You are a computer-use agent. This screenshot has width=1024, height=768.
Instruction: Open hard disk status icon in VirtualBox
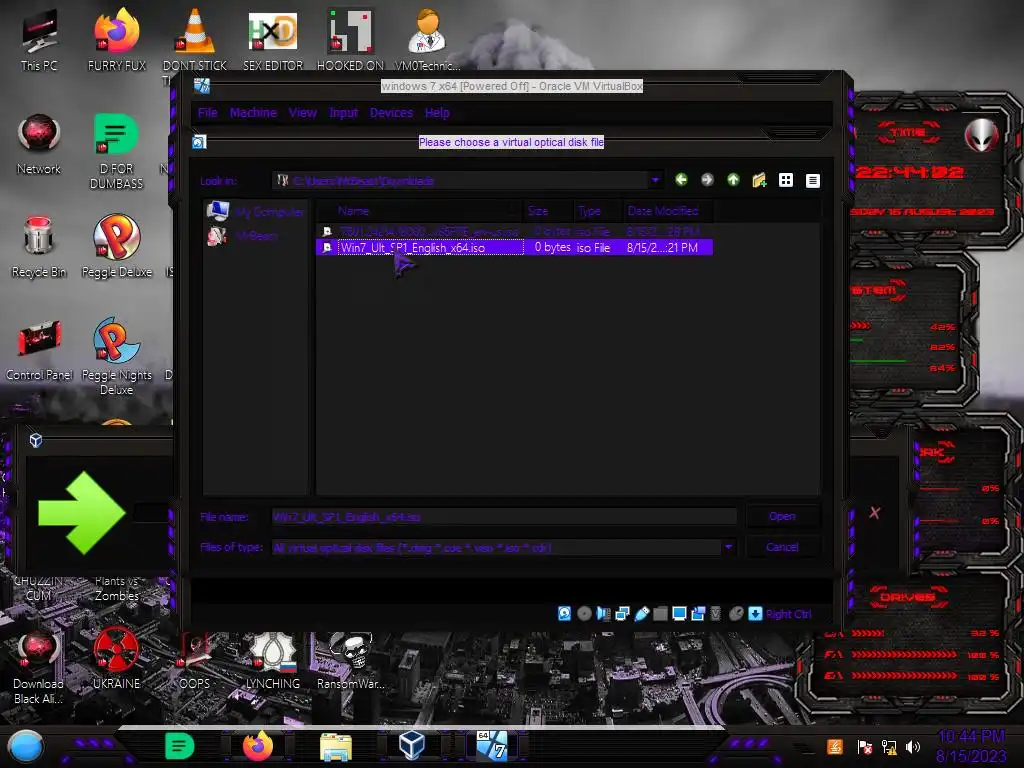click(x=564, y=613)
